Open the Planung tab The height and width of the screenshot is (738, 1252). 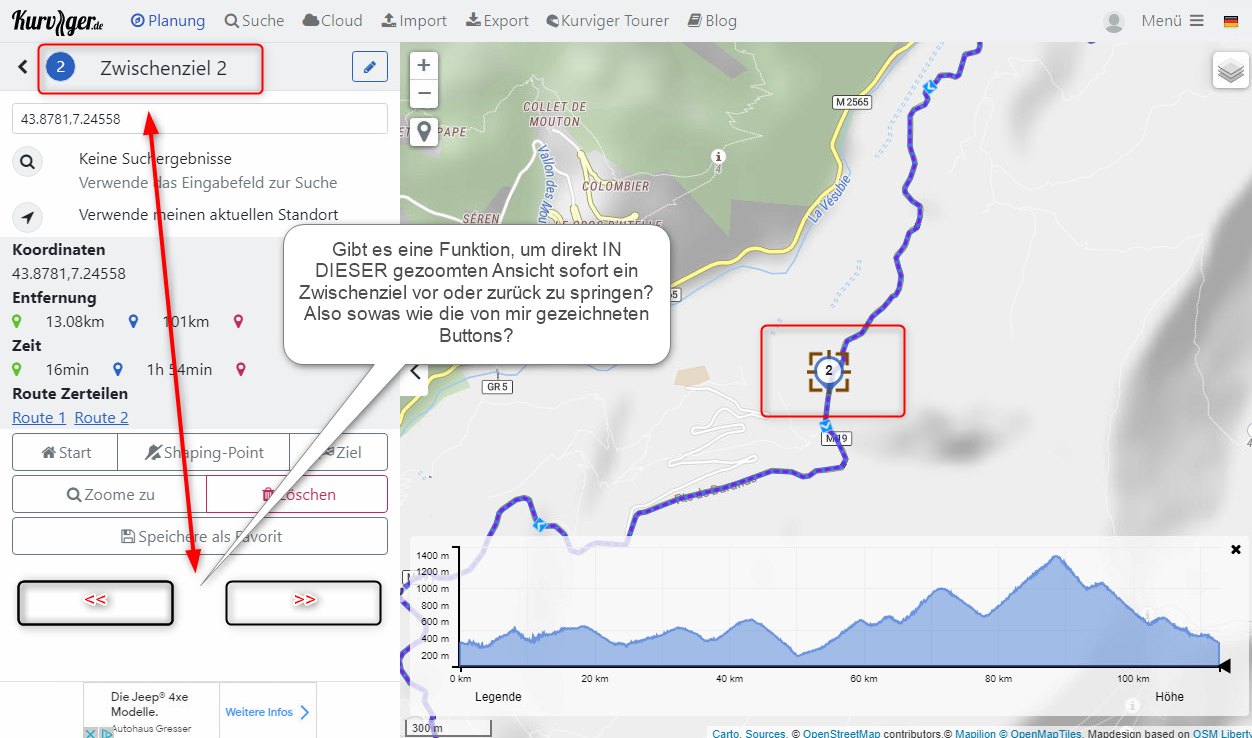pos(168,21)
